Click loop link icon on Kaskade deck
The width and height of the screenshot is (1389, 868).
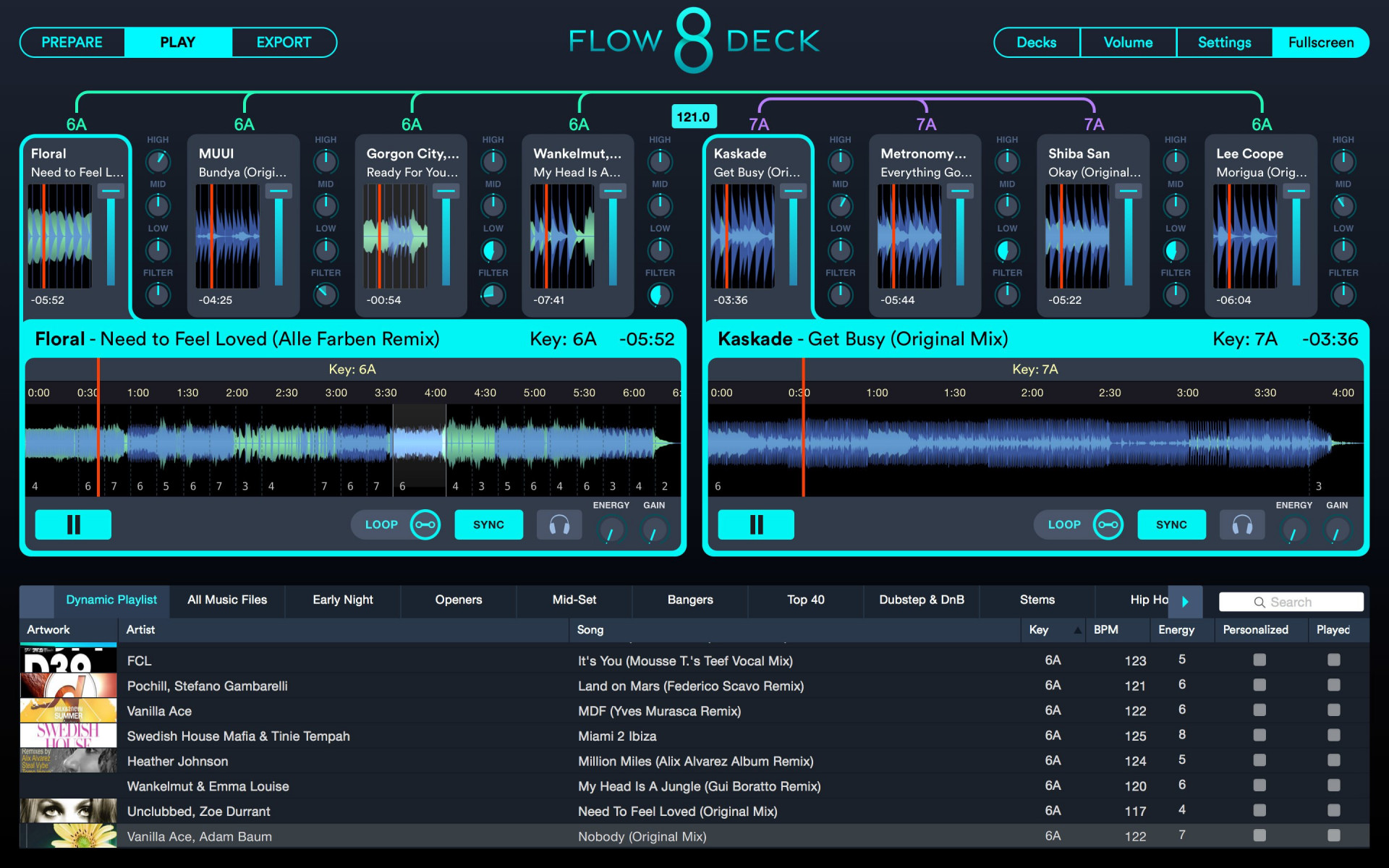coord(1108,524)
